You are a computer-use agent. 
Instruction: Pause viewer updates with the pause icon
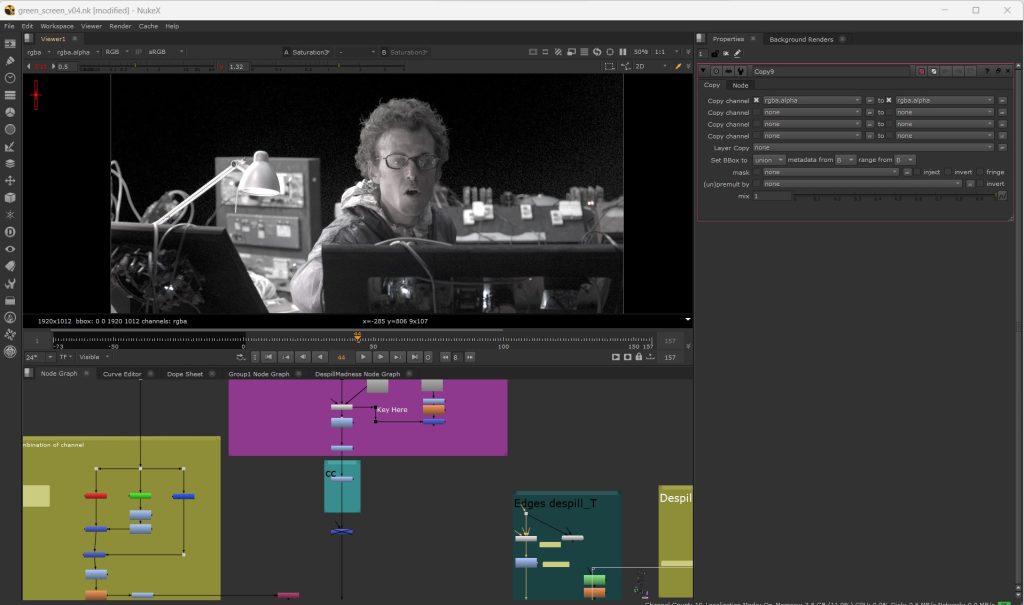point(623,52)
